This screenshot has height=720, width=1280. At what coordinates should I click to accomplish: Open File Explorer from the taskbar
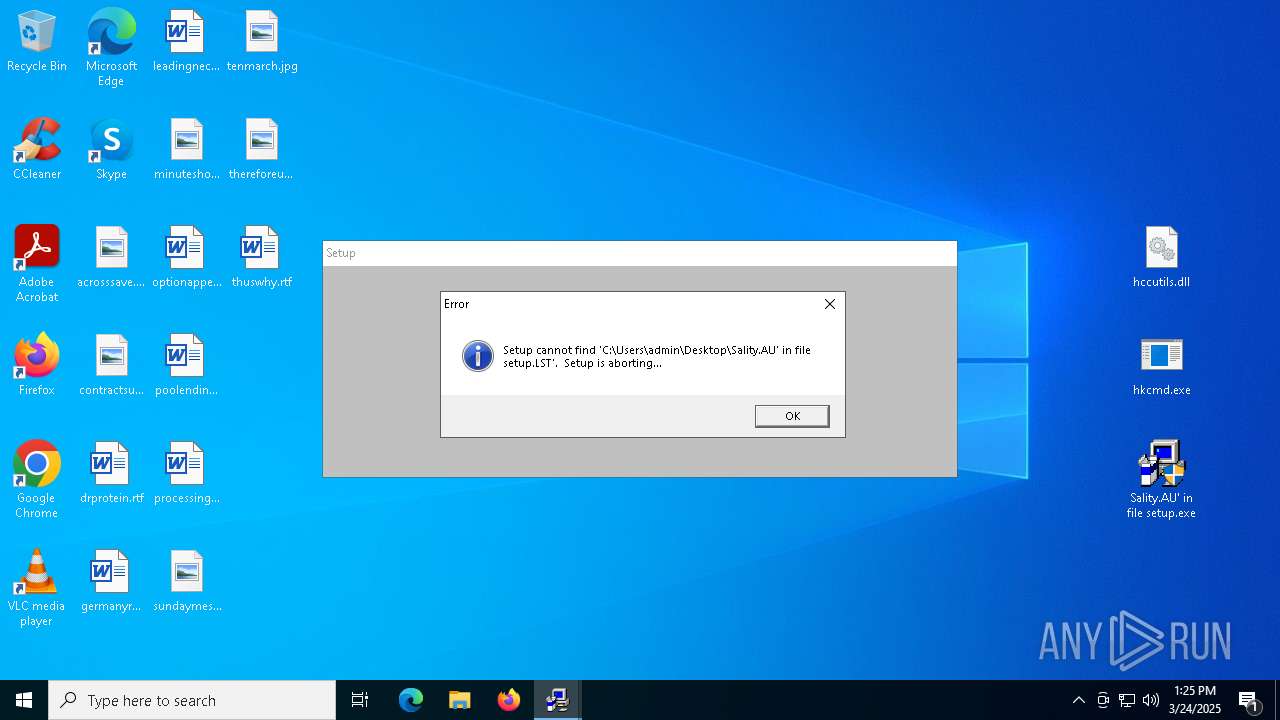click(x=460, y=700)
